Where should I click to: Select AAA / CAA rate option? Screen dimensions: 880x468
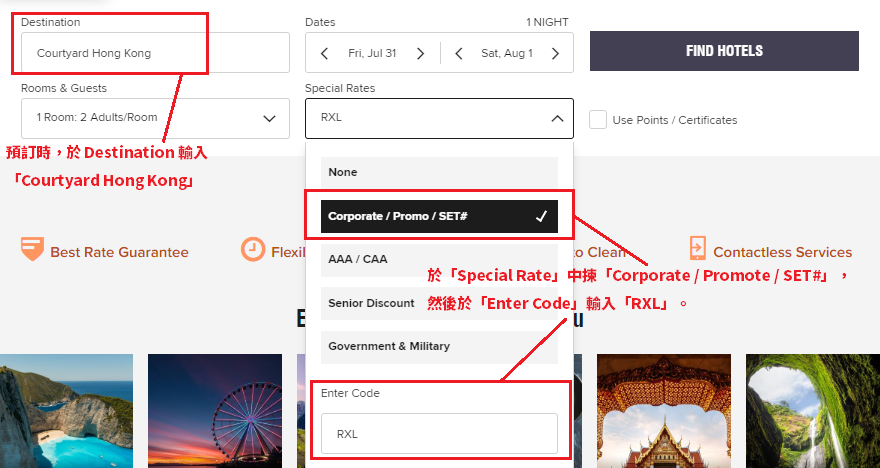point(439,259)
